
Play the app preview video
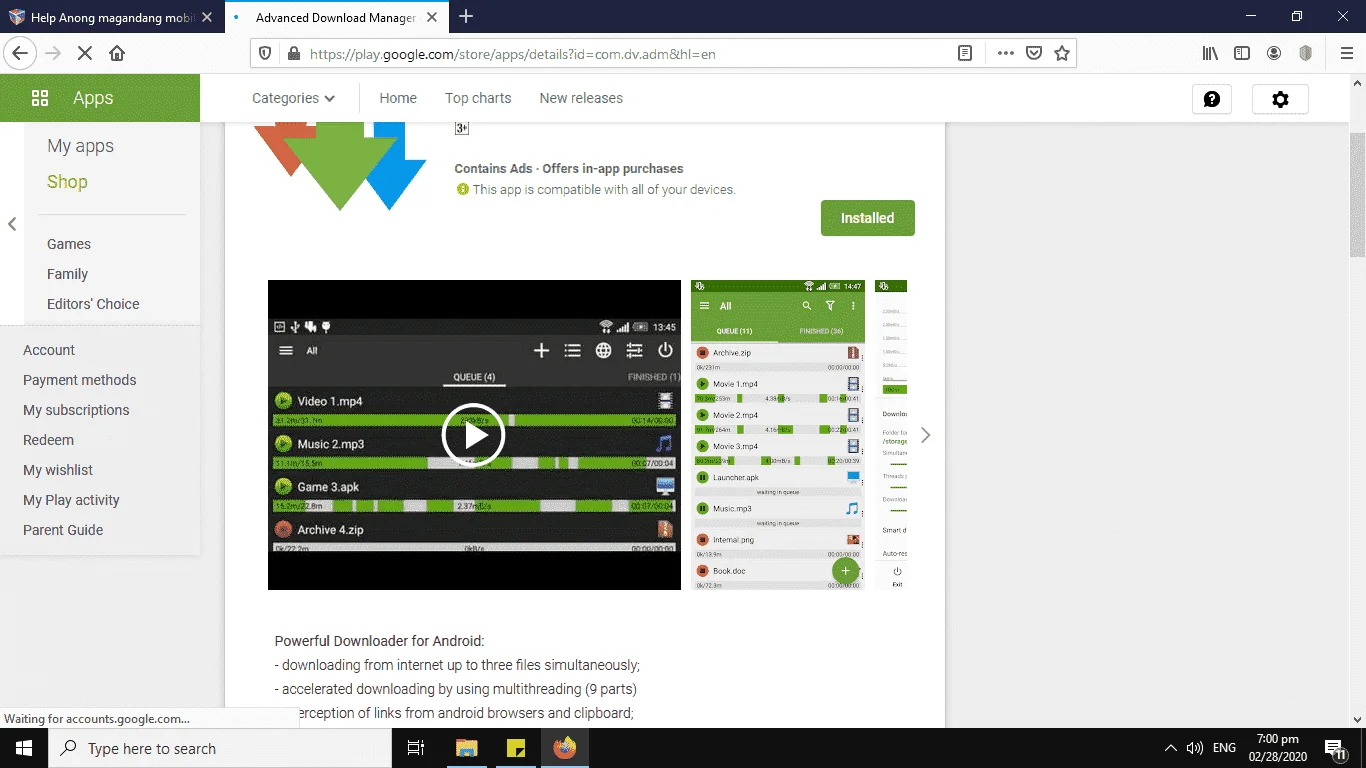tap(473, 435)
